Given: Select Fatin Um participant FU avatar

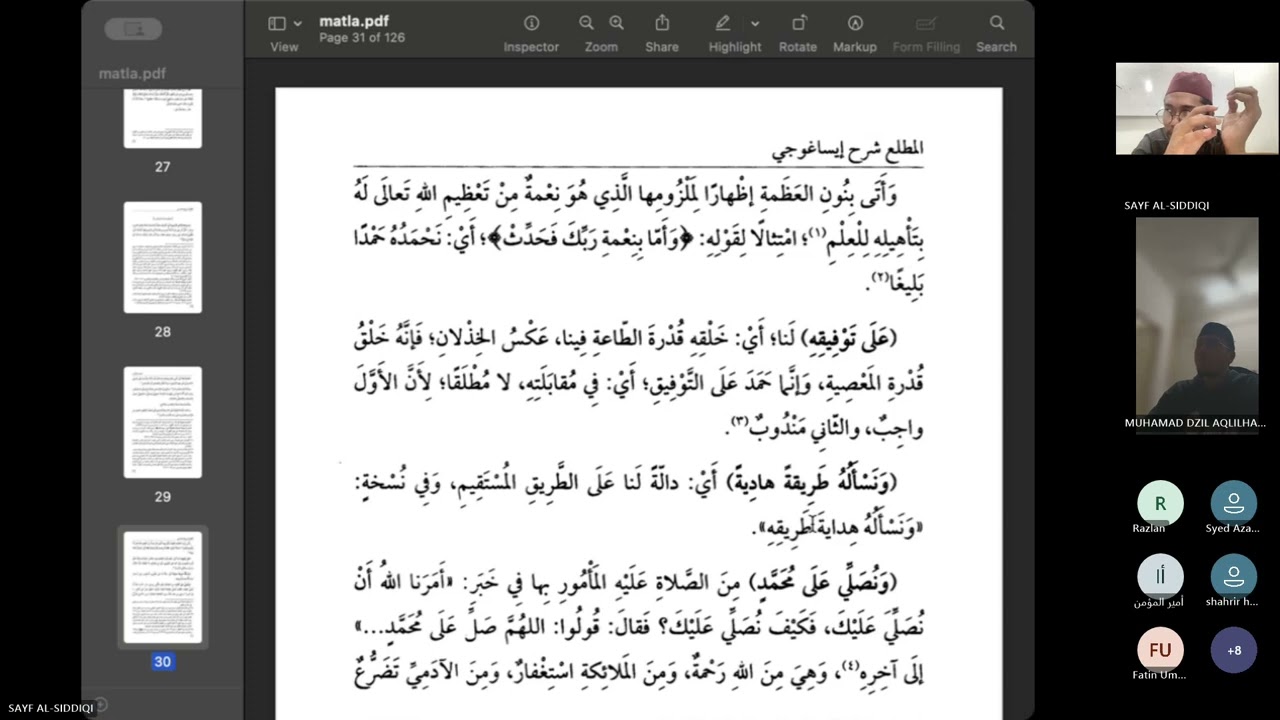Looking at the screenshot, I should [1160, 650].
